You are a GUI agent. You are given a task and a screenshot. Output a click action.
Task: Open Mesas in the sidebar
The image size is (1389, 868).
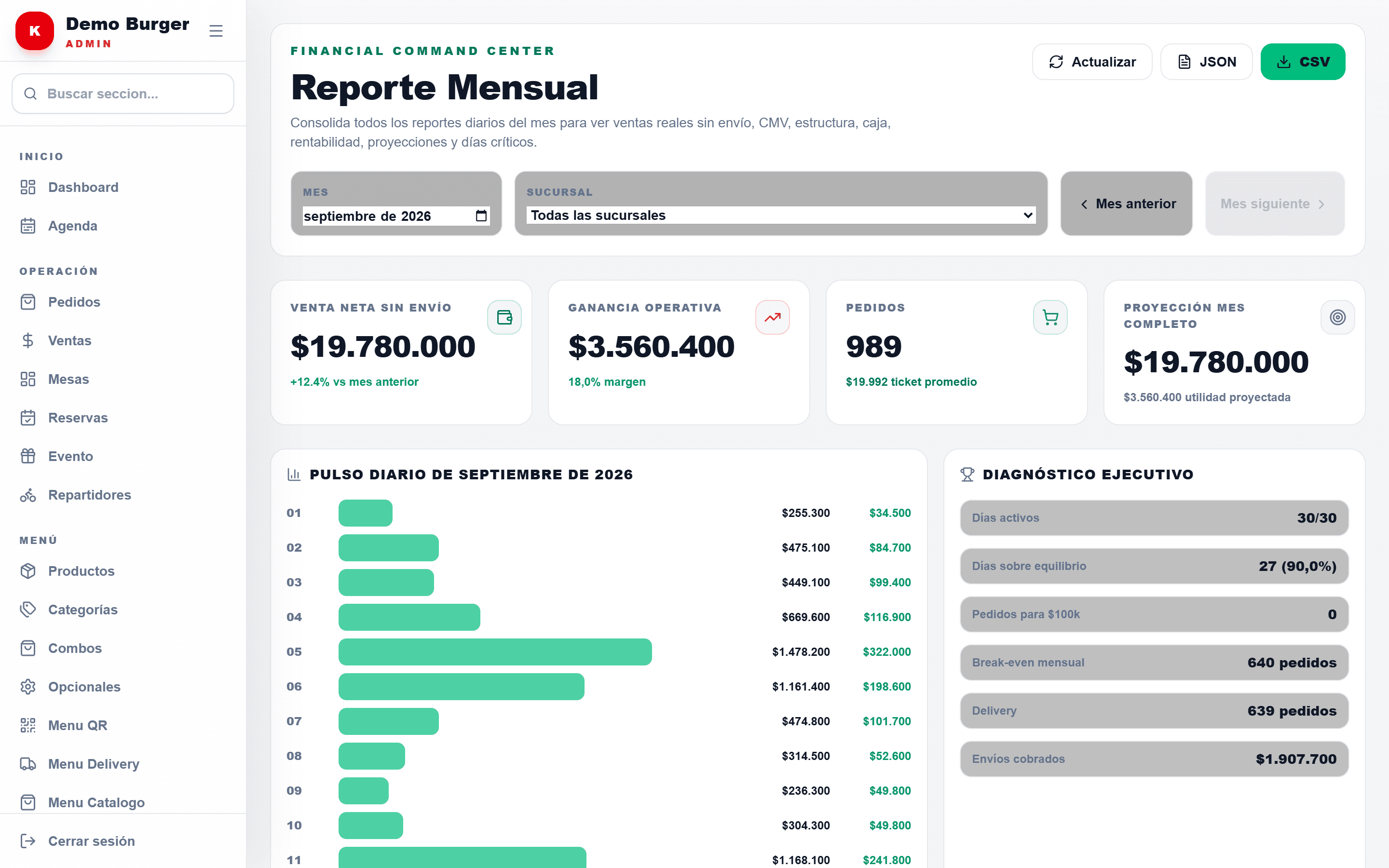coord(123,379)
